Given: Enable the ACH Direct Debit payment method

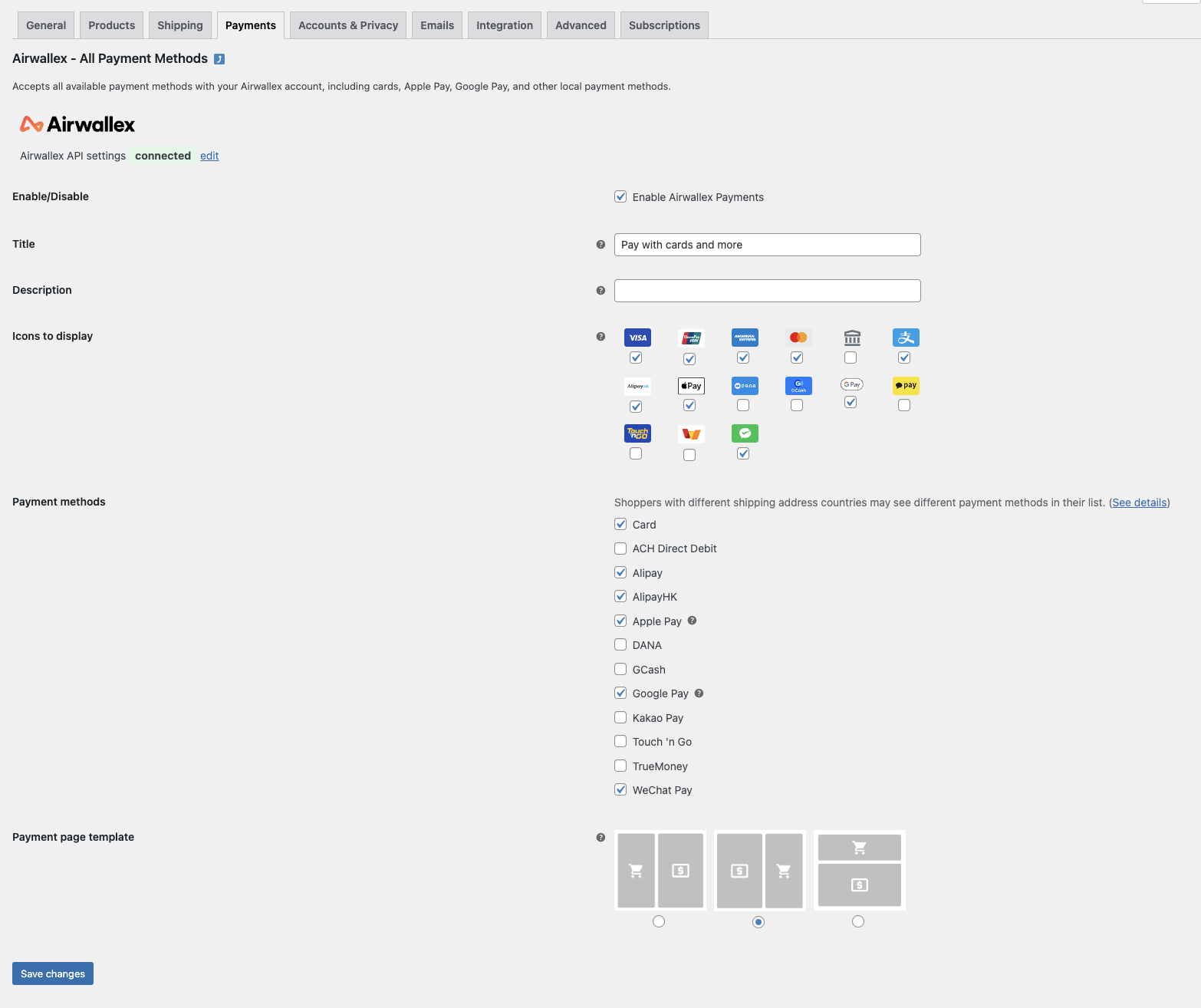Looking at the screenshot, I should click(x=620, y=548).
